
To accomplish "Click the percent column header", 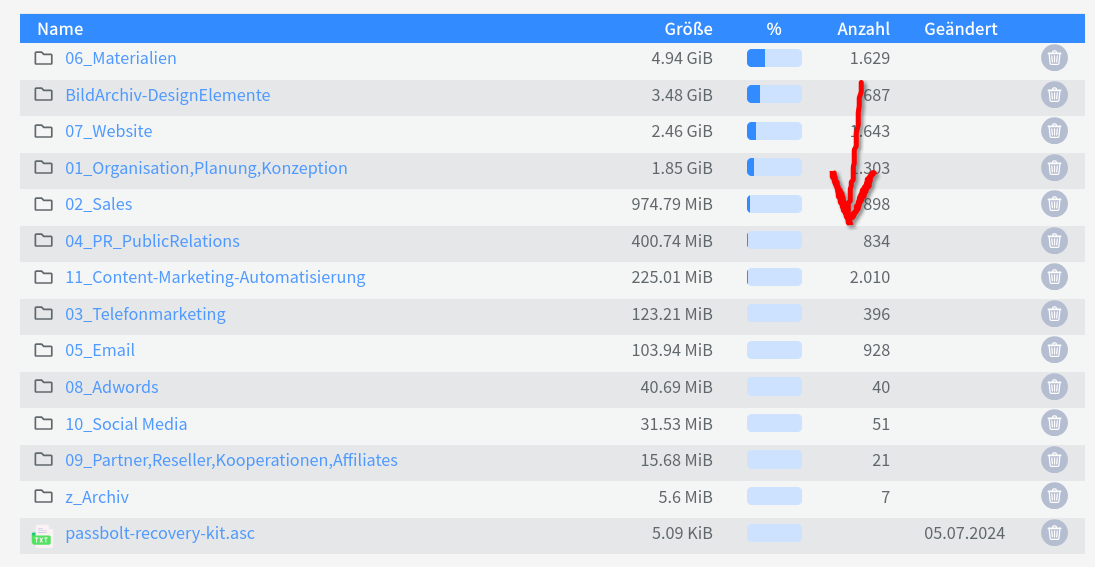I will pyautogui.click(x=774, y=29).
